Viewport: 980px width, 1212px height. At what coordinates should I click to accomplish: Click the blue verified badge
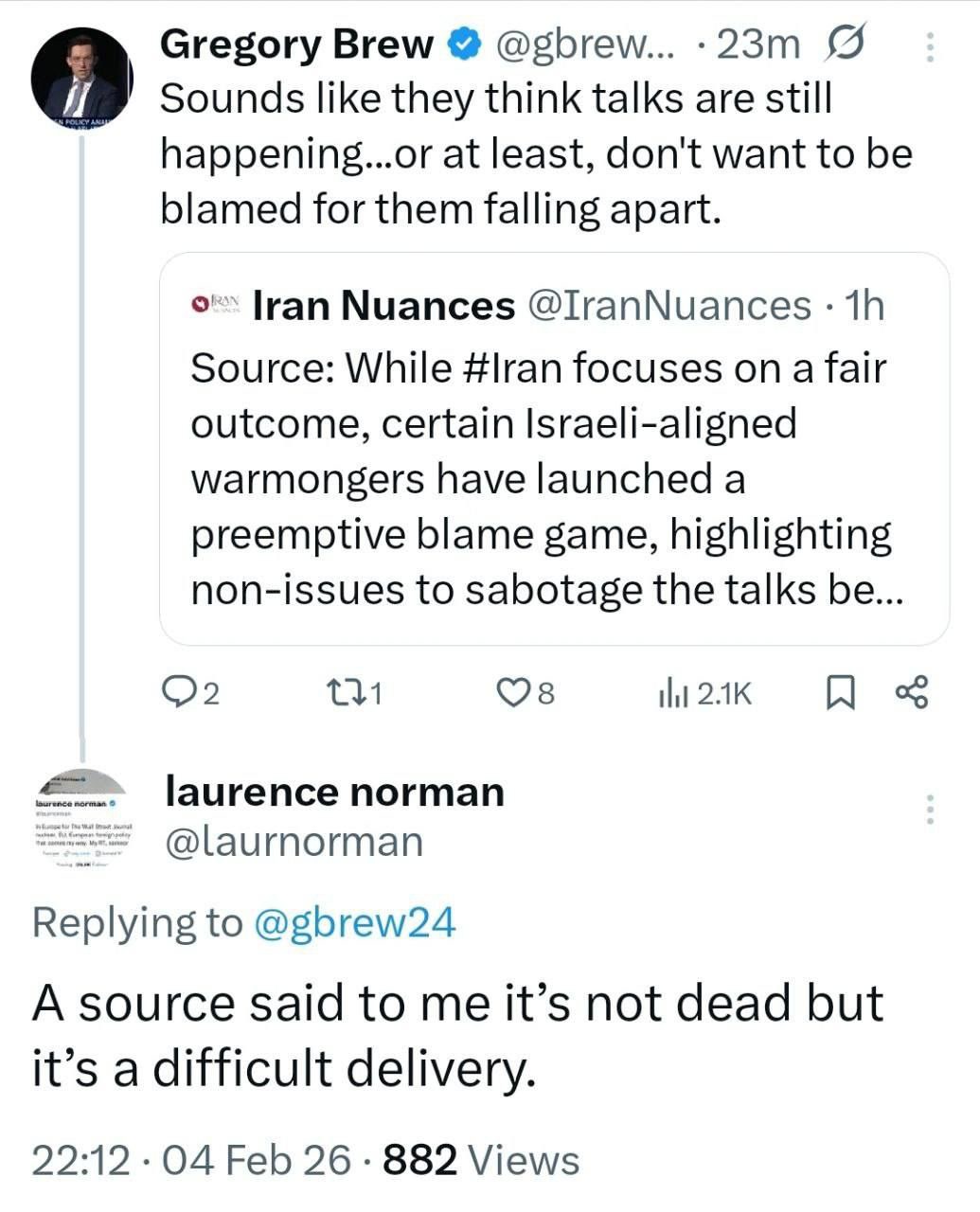coord(463,45)
